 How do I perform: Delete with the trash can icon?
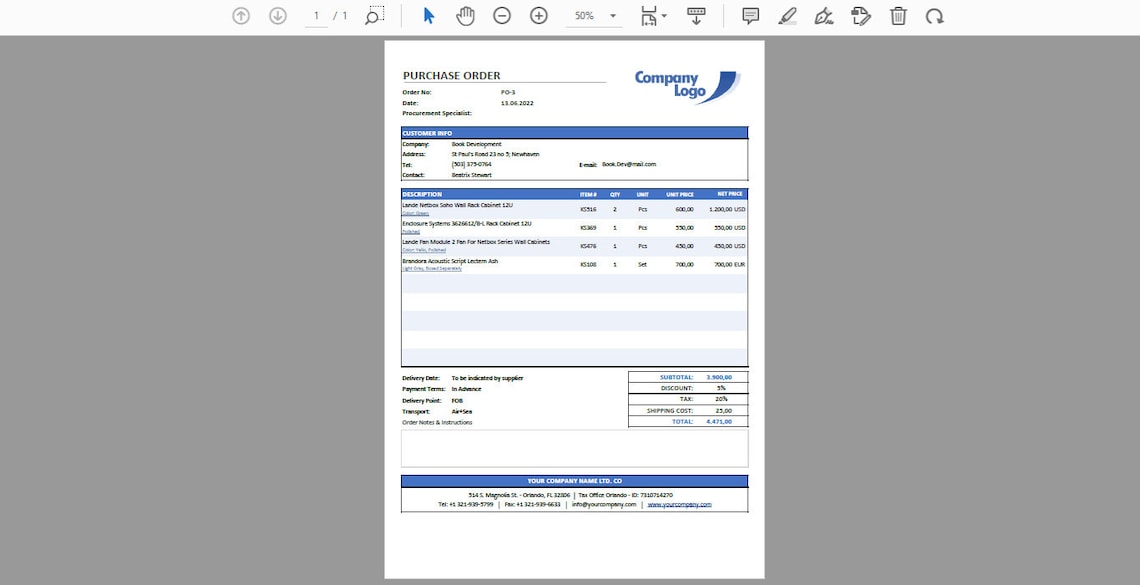pyautogui.click(x=899, y=16)
